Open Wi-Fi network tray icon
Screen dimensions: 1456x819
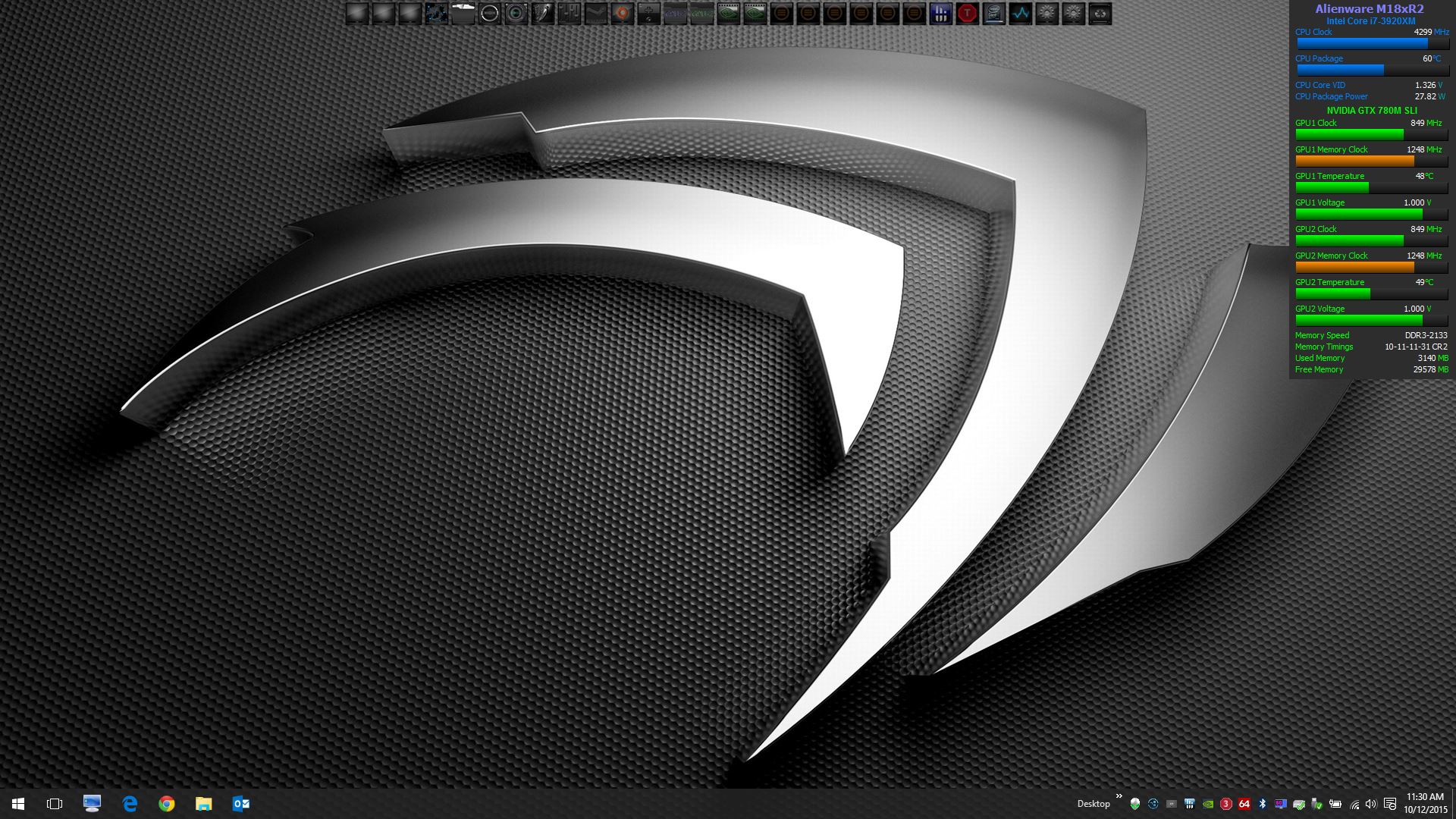(x=1354, y=805)
